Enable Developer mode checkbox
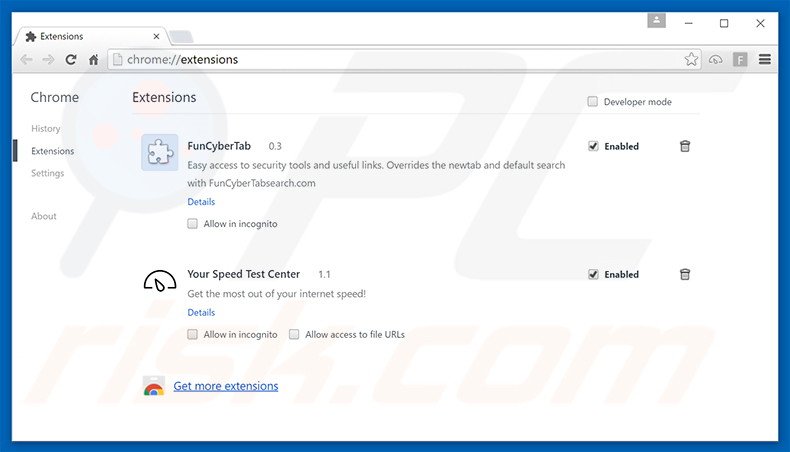Viewport: 790px width, 452px height. pyautogui.click(x=593, y=102)
